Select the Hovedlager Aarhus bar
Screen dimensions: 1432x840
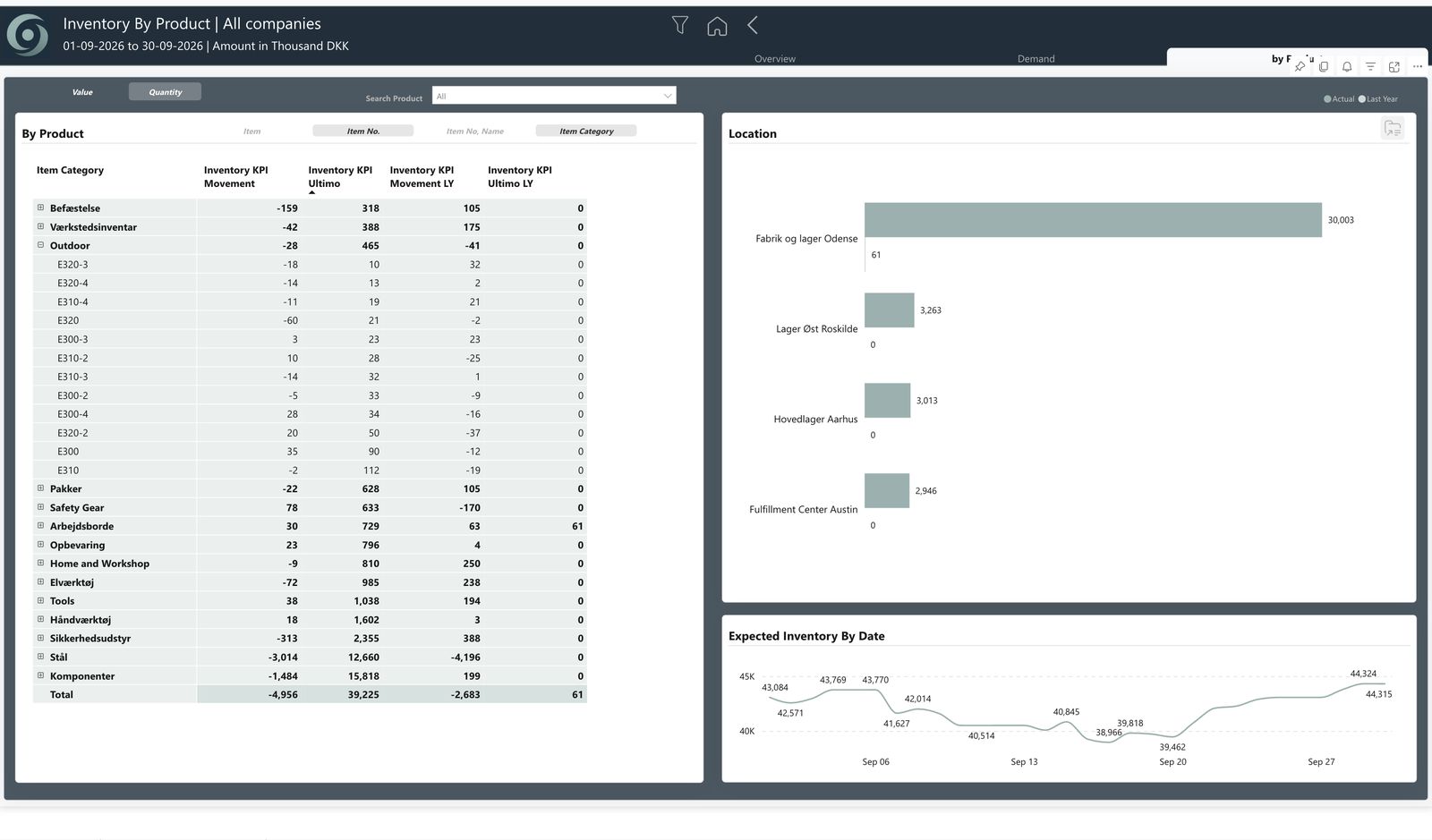tap(887, 401)
